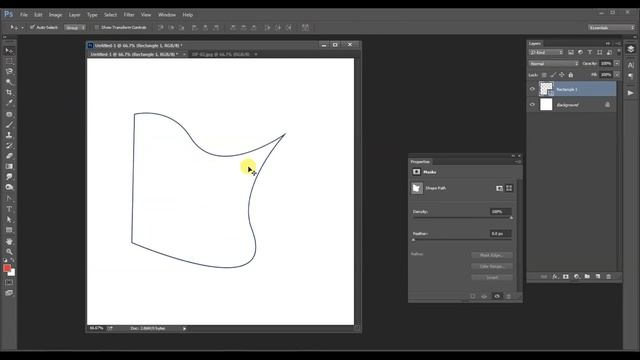Open the Layers panel flyout menu

(618, 43)
